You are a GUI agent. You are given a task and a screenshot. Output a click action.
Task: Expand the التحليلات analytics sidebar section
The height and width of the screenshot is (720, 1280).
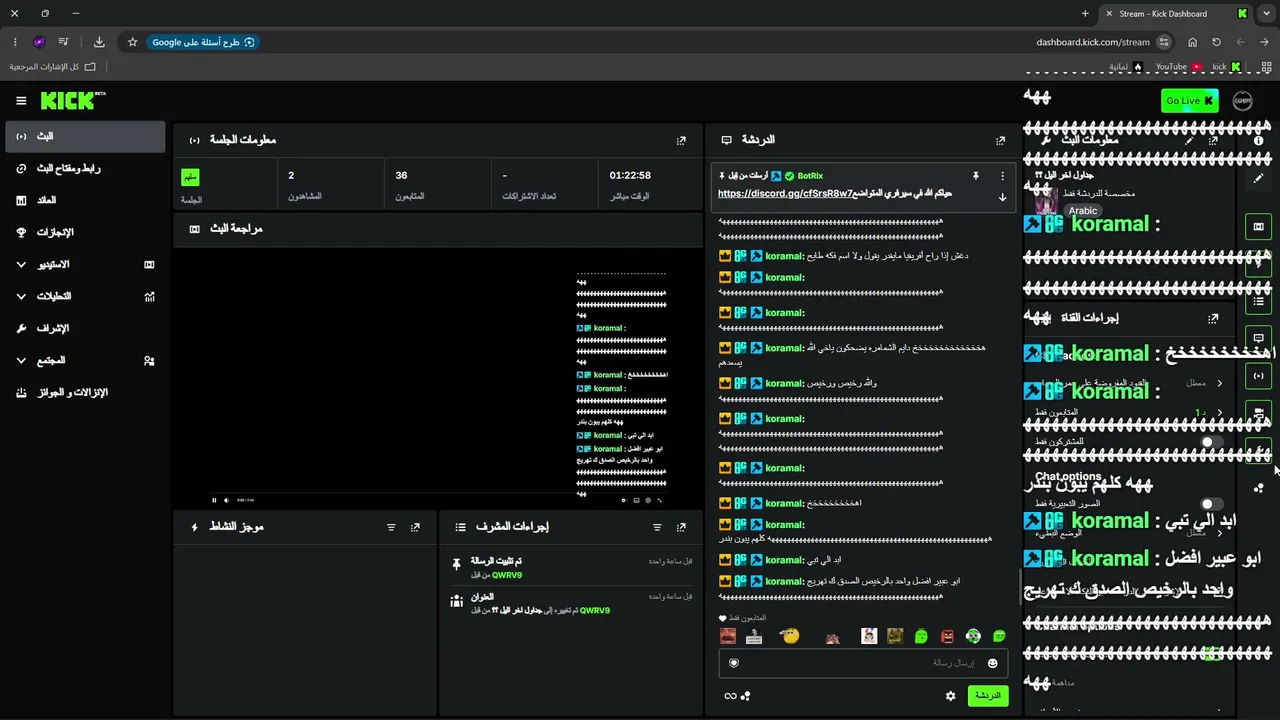pyautogui.click(x=85, y=296)
